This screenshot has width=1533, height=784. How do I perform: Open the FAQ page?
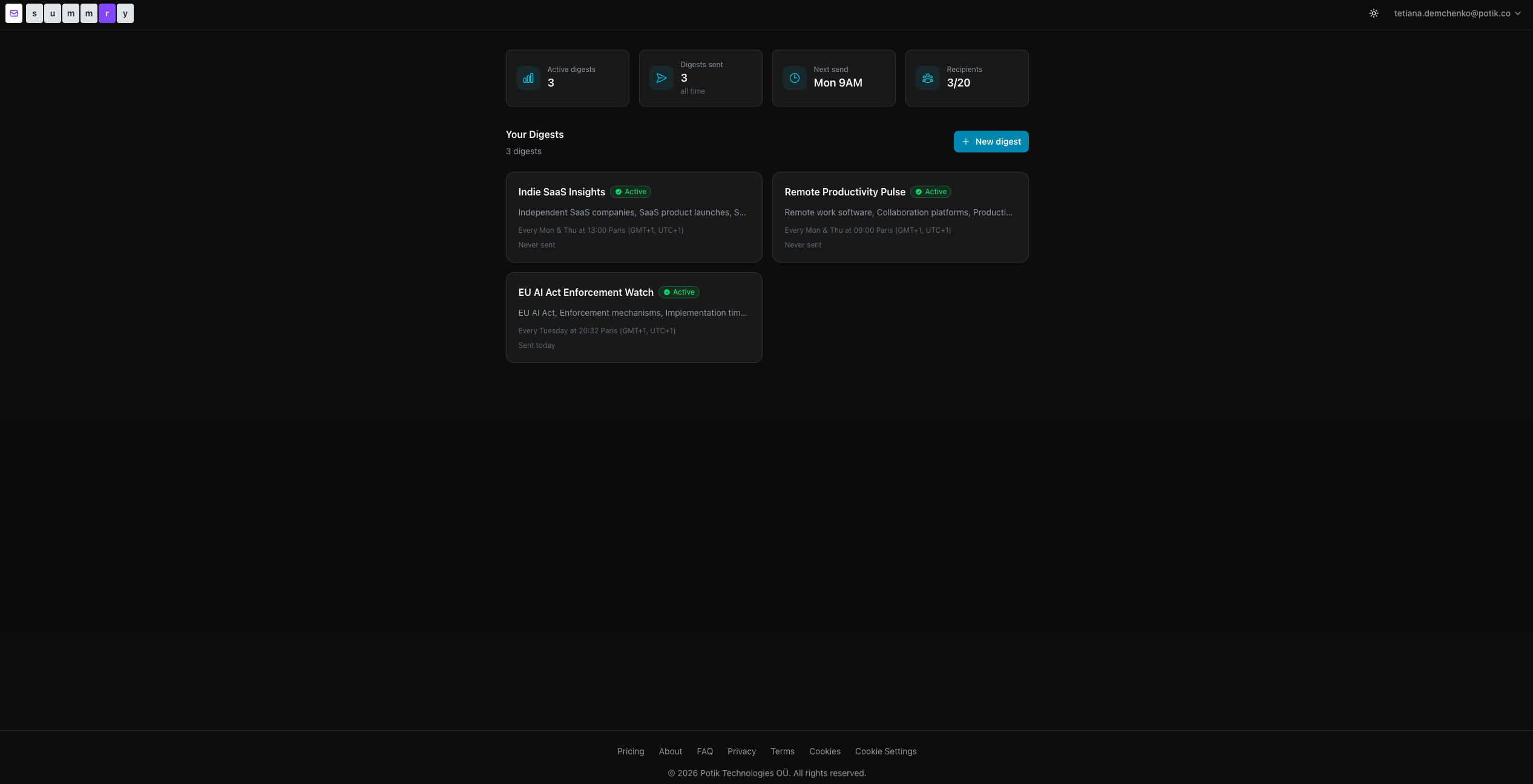tap(704, 751)
